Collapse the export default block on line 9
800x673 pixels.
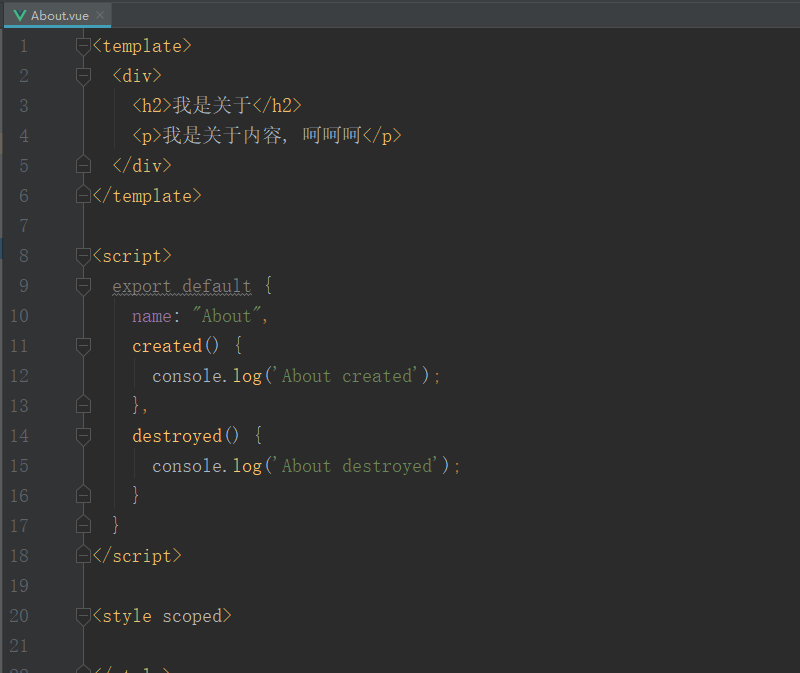83,286
